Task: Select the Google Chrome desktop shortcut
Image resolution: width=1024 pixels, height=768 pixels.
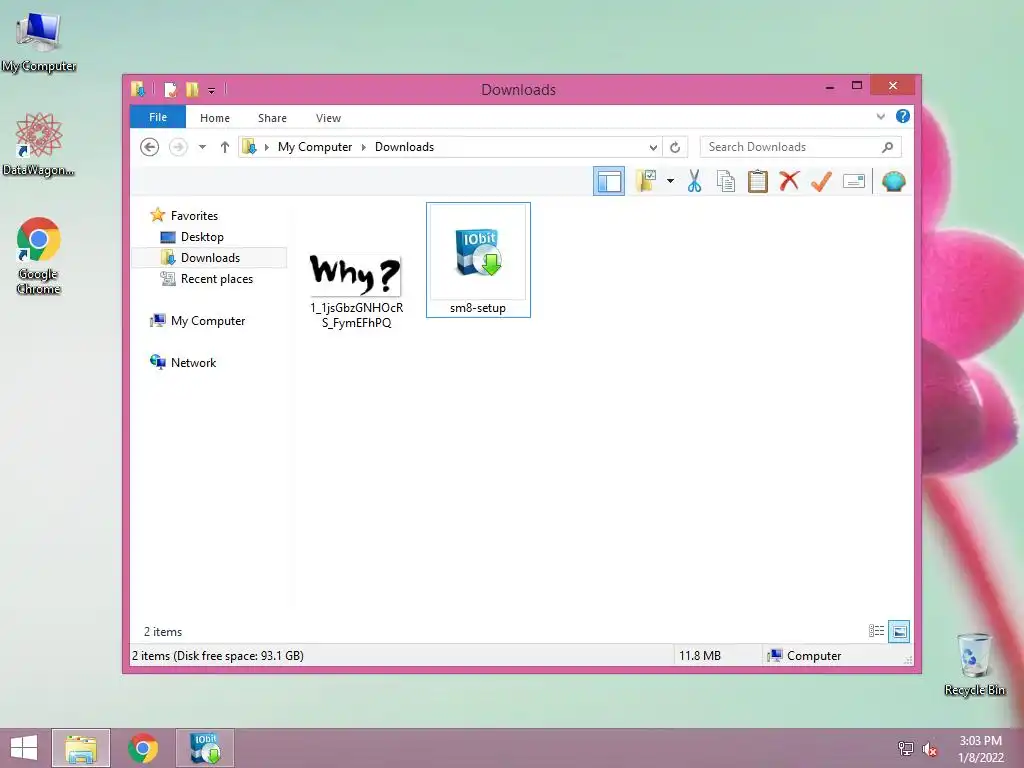Action: click(x=39, y=256)
